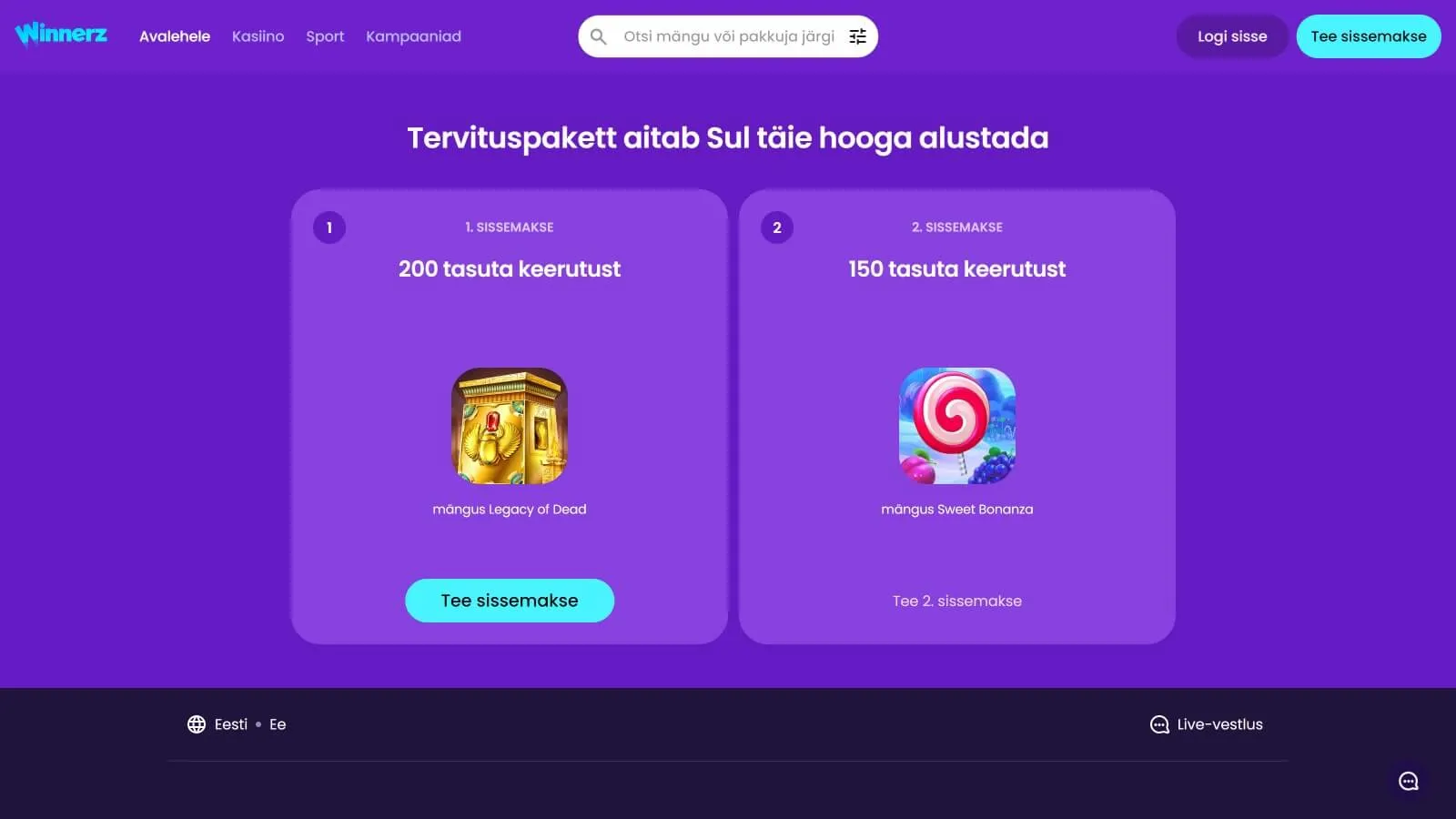Viewport: 1456px width, 819px height.
Task: Focus the game search input field
Action: coord(728,36)
